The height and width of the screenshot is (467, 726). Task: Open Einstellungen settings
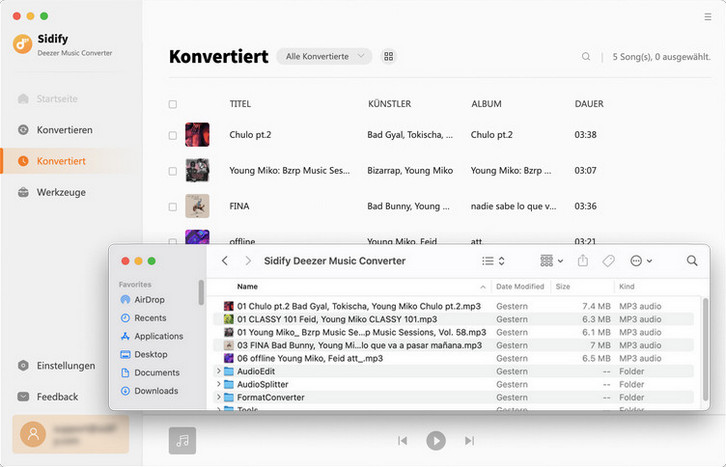pyautogui.click(x=56, y=366)
